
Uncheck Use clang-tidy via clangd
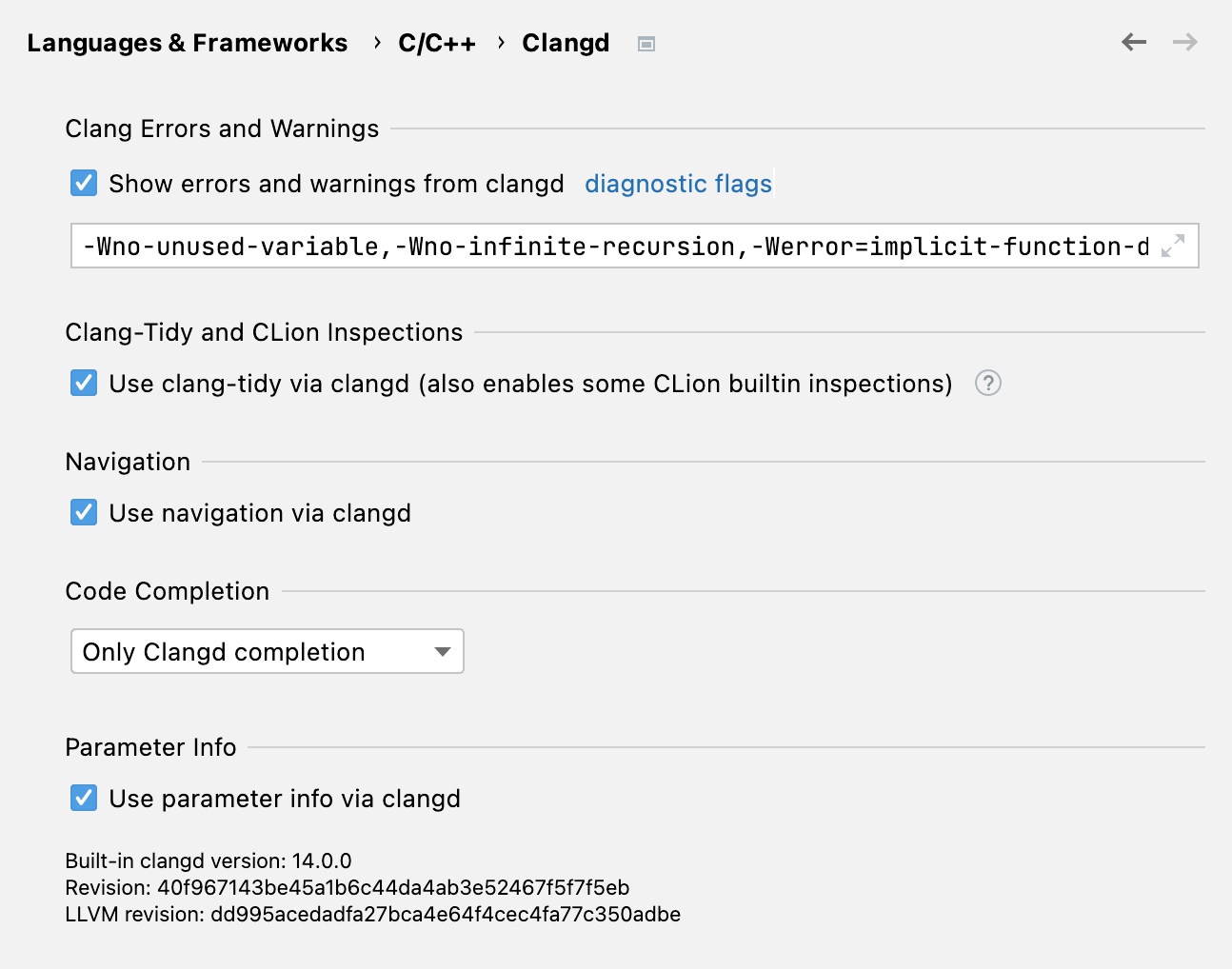pos(84,383)
